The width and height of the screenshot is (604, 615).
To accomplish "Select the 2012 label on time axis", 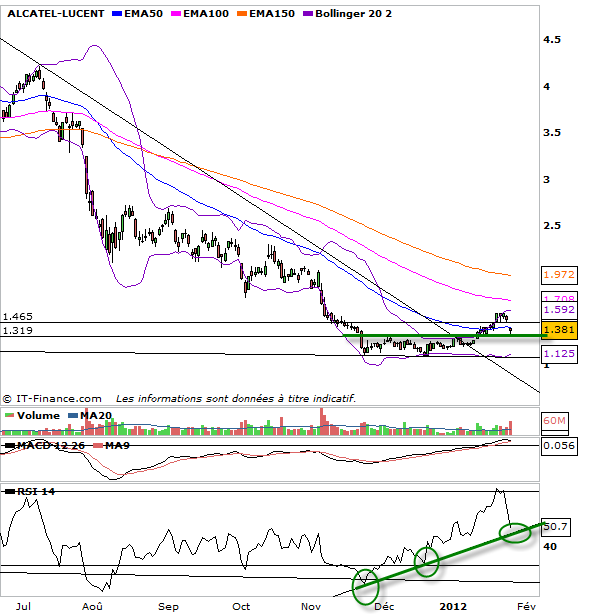I will pyautogui.click(x=455, y=605).
